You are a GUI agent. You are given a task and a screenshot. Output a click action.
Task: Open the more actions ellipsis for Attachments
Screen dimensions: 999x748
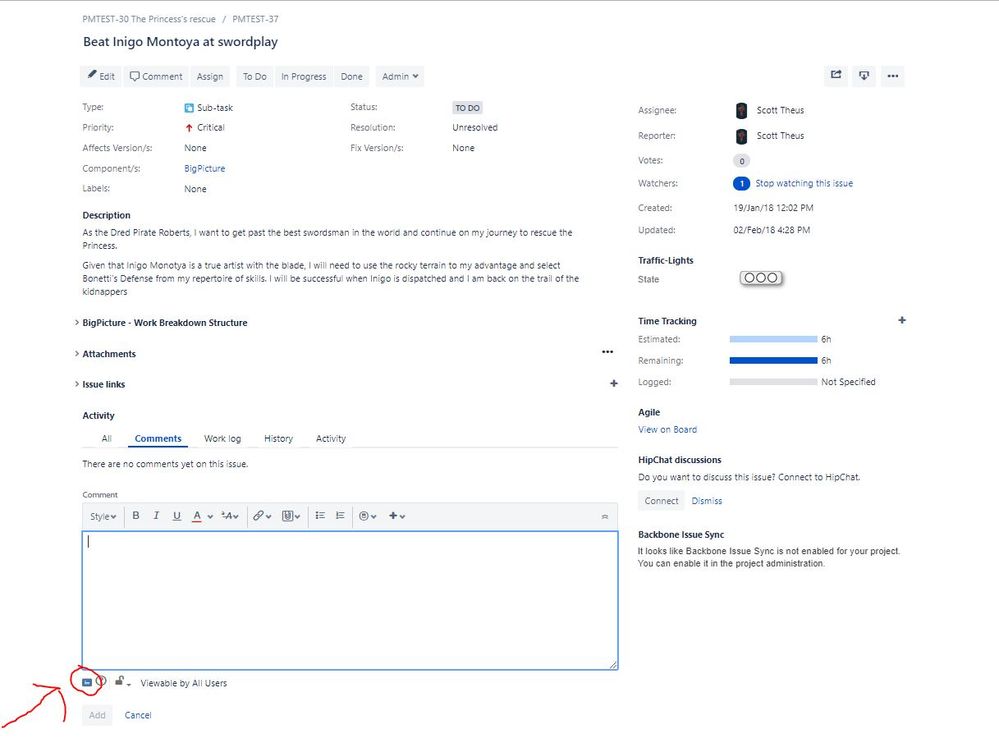608,352
